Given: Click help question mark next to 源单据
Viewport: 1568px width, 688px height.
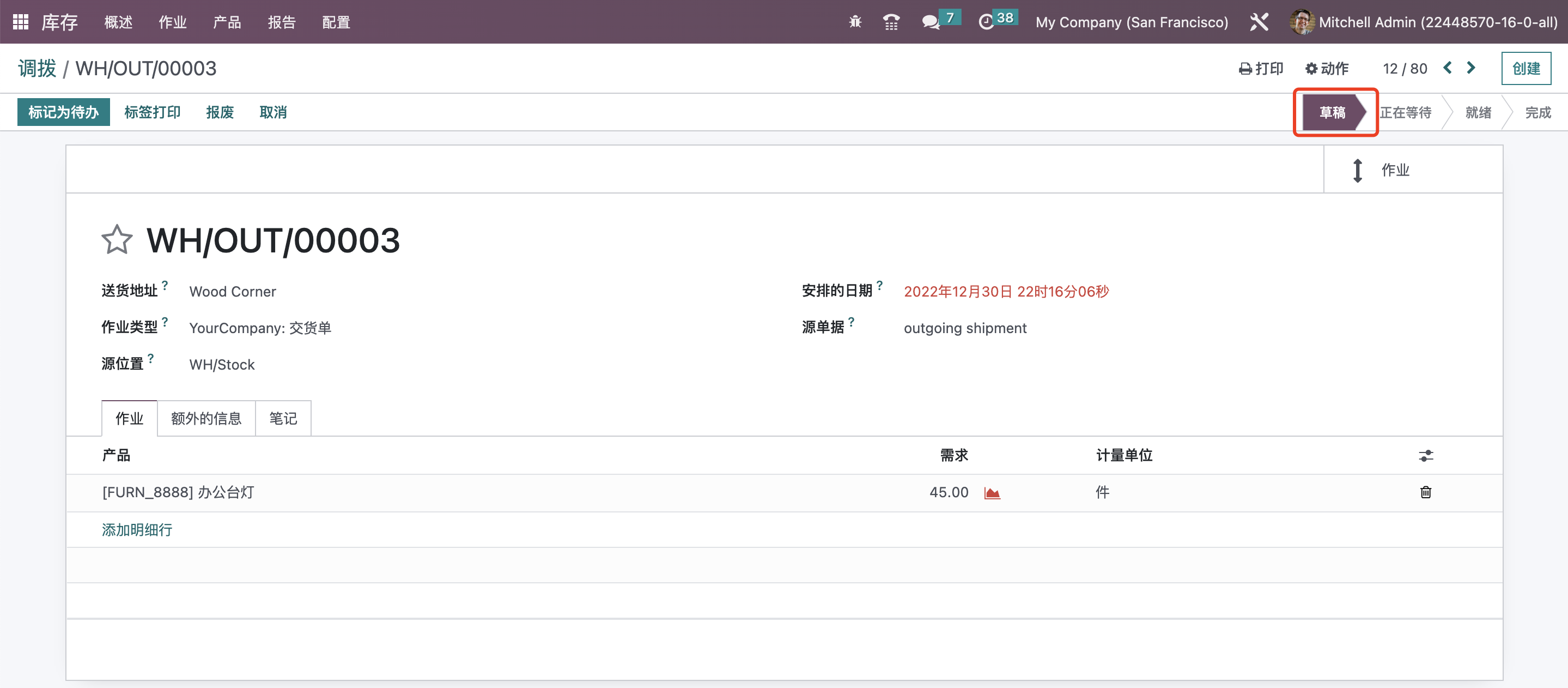Looking at the screenshot, I should 851,321.
